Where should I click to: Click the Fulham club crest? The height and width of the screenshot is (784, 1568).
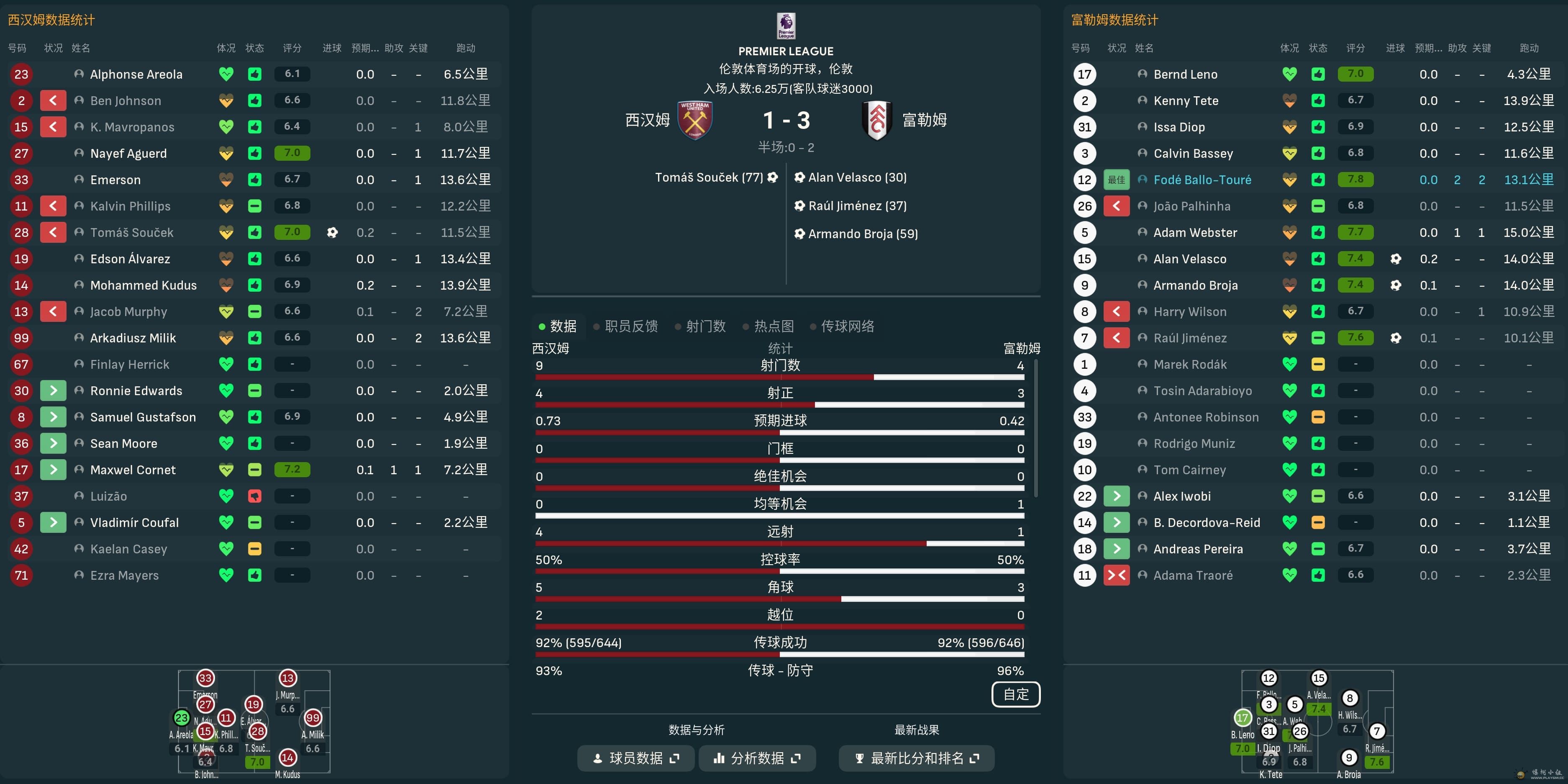[x=877, y=120]
